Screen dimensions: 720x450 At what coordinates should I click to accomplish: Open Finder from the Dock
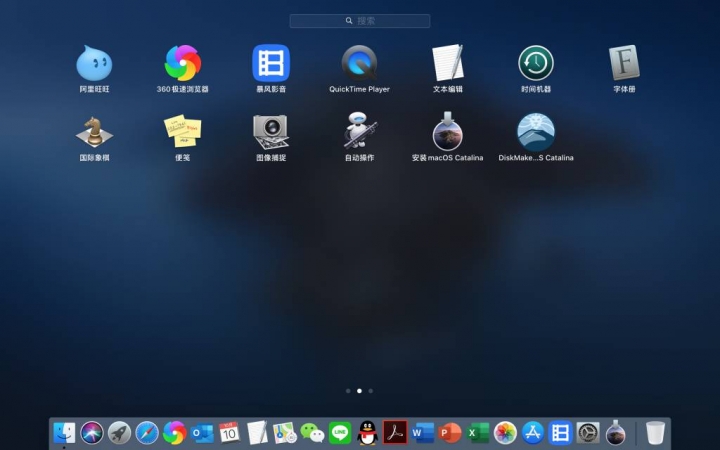64,433
